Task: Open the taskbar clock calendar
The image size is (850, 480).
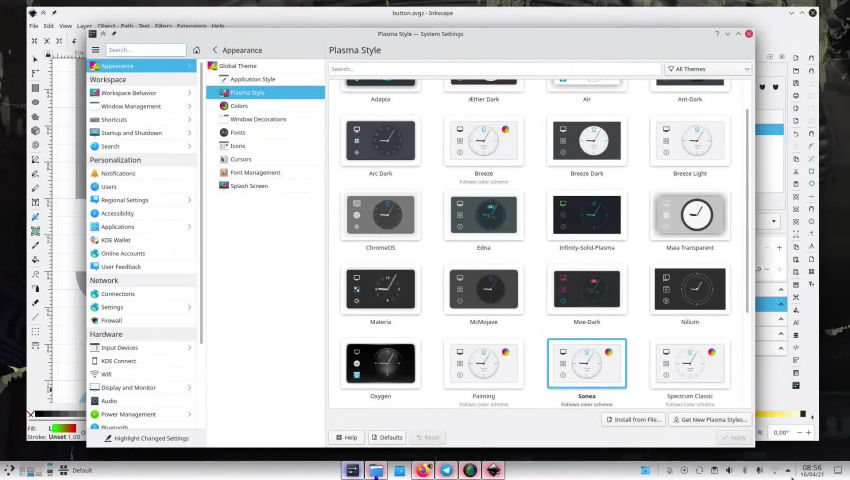Action: point(812,470)
